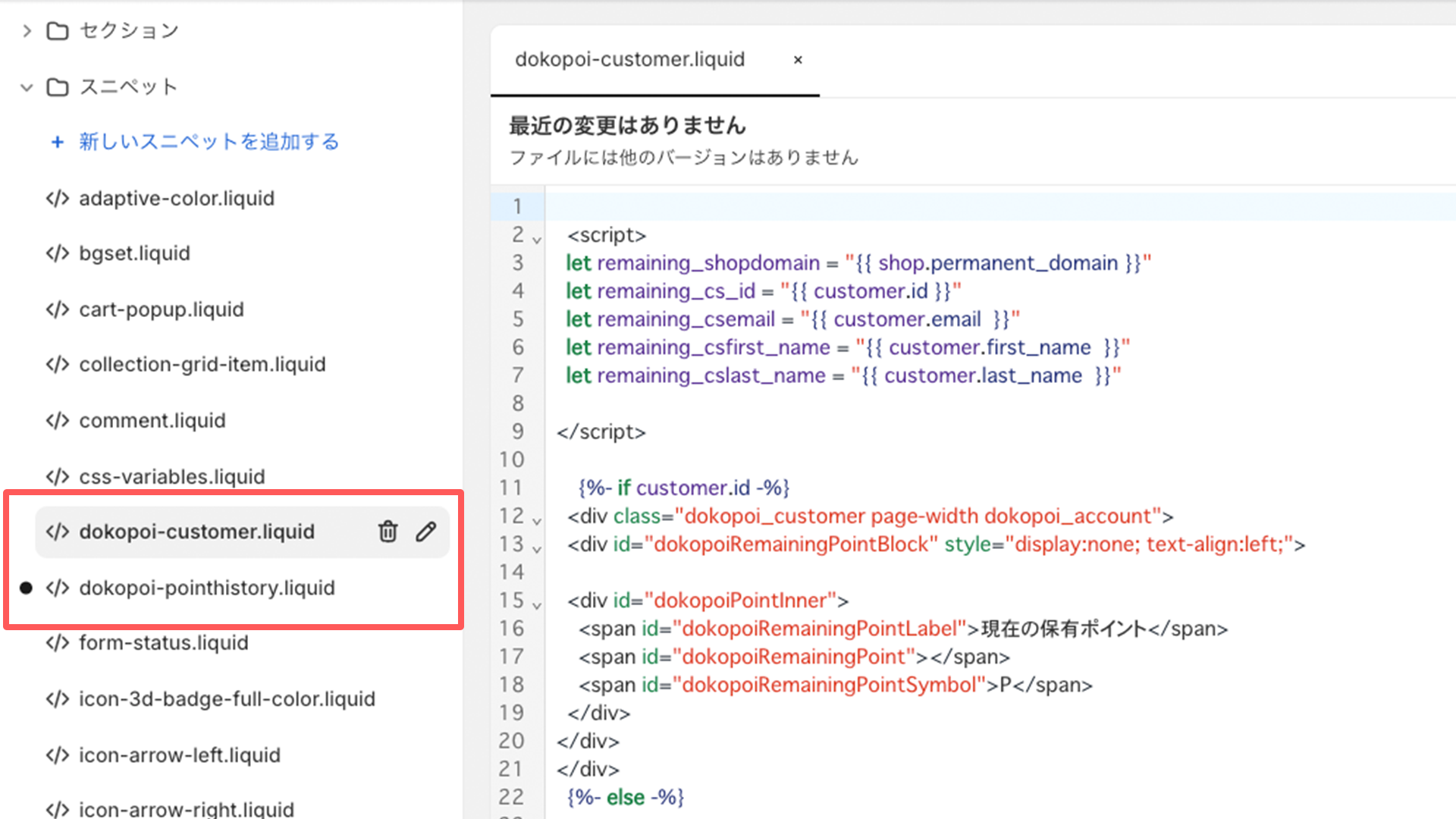Click the 'if customer.id' liquid tag
The width and height of the screenshot is (1456, 819).
(683, 488)
